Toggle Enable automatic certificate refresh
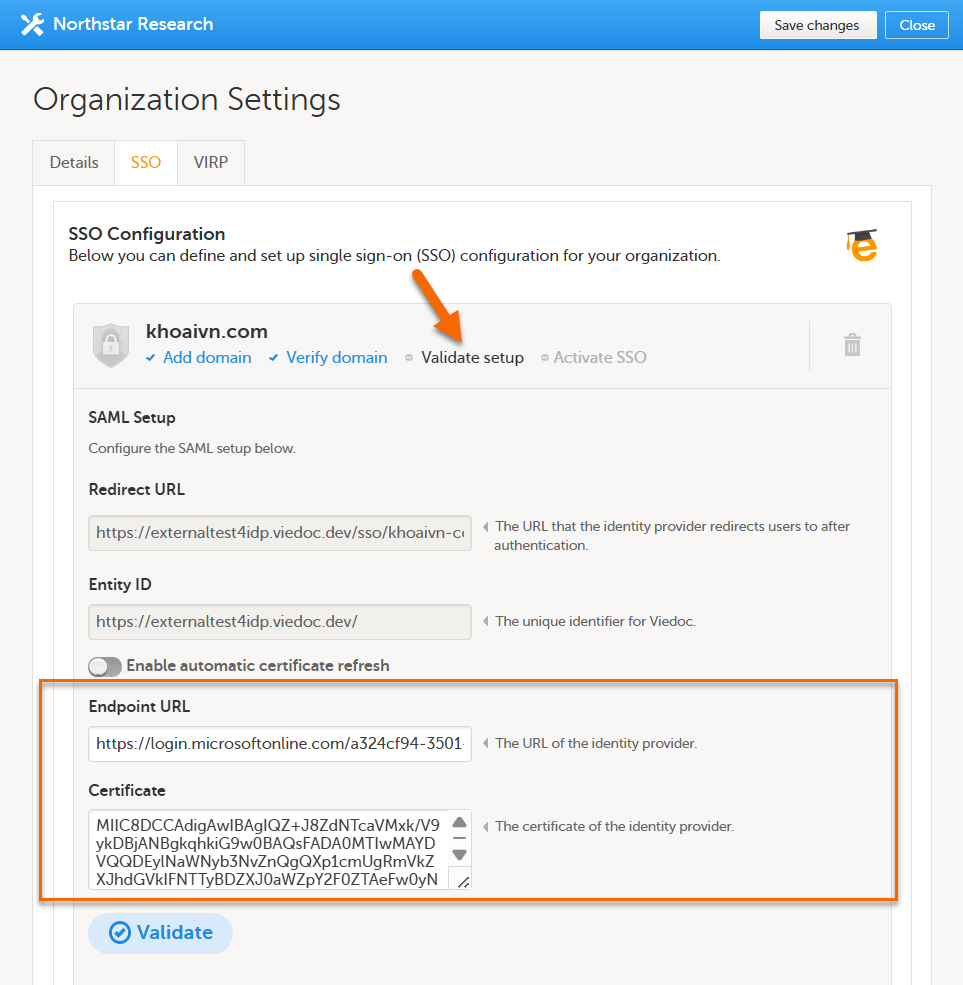 click(105, 666)
